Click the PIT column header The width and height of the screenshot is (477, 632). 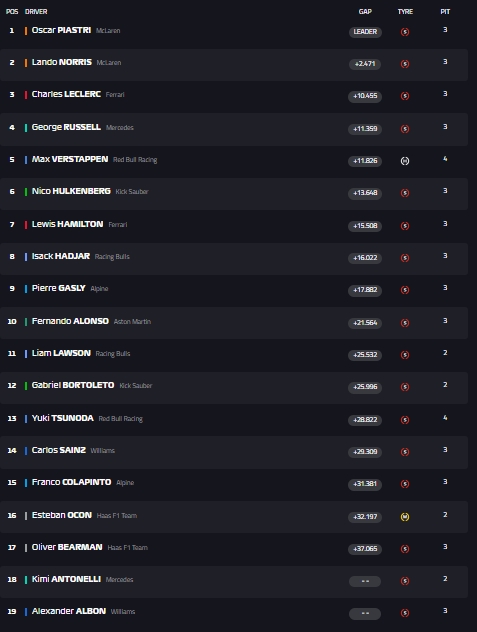pyautogui.click(x=445, y=12)
